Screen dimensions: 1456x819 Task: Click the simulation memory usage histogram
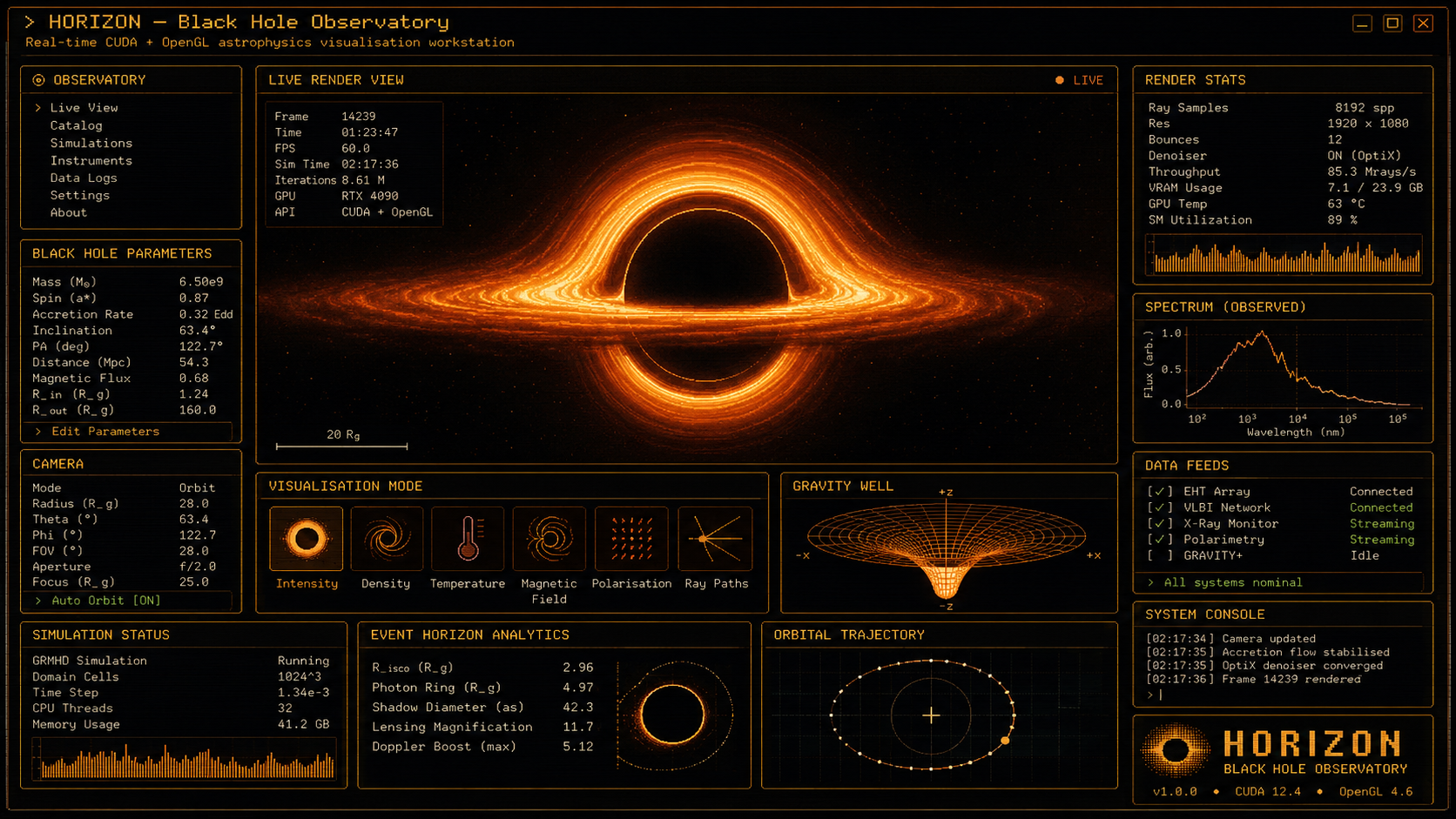pos(184,759)
